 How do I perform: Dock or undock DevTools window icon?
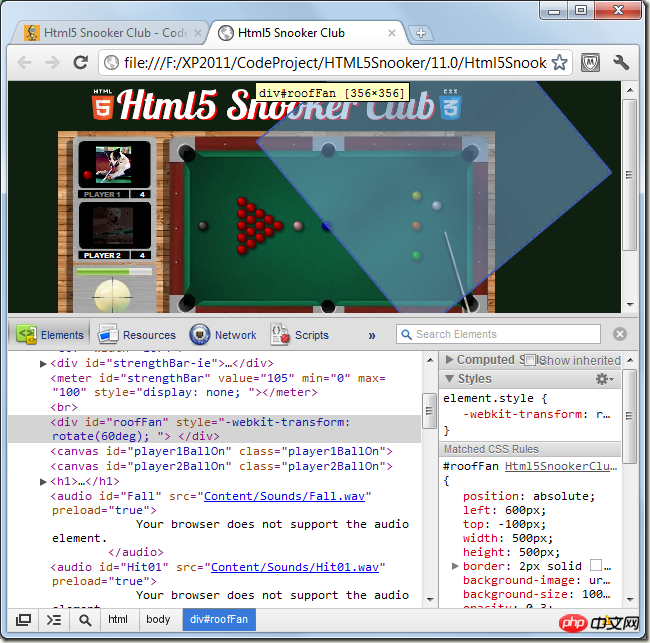tap(23, 620)
